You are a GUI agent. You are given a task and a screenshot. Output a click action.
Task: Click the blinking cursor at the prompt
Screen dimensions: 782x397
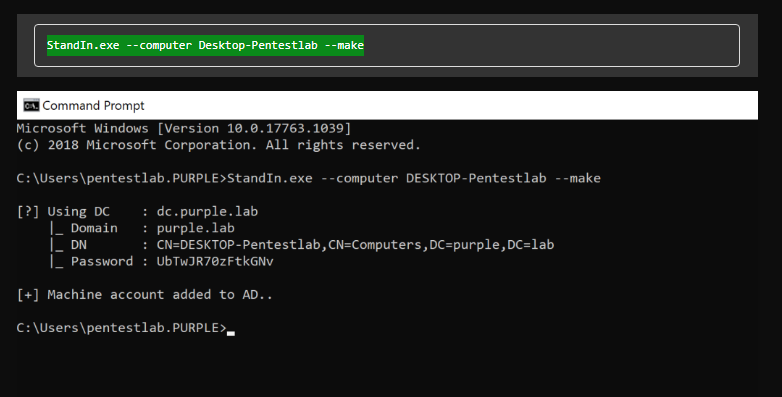click(231, 333)
